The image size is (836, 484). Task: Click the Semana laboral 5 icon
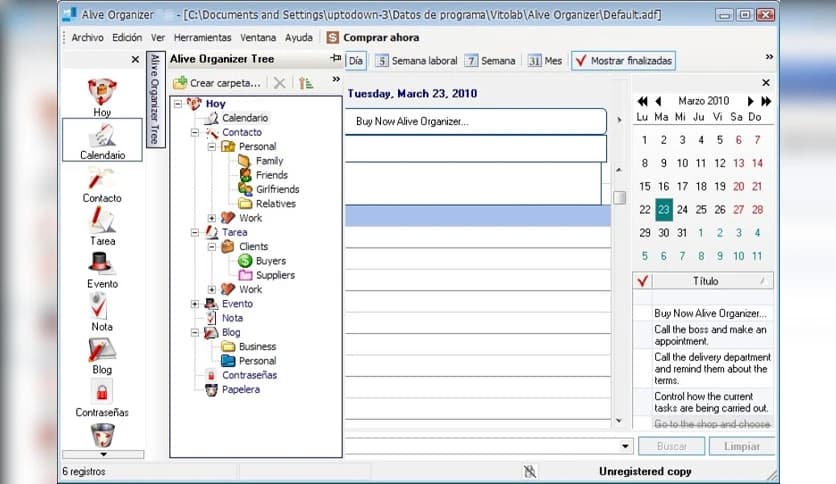pyautogui.click(x=382, y=61)
